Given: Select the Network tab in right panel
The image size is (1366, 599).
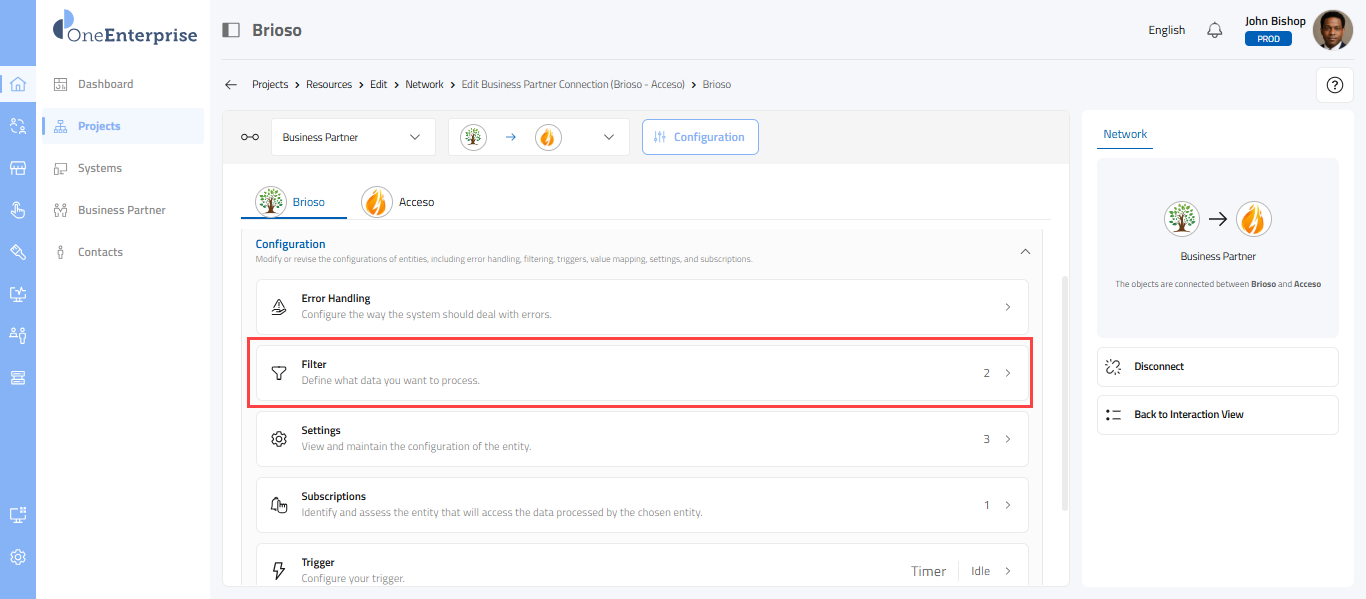Looking at the screenshot, I should click(x=1125, y=134).
